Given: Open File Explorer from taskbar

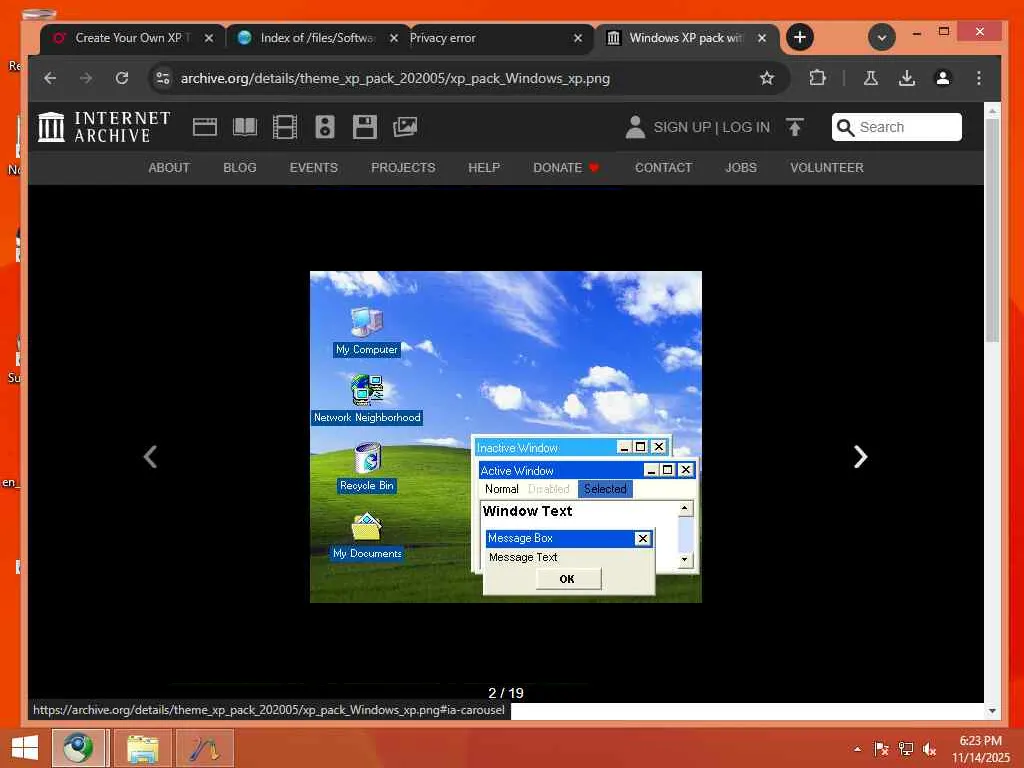Looking at the screenshot, I should [x=143, y=748].
